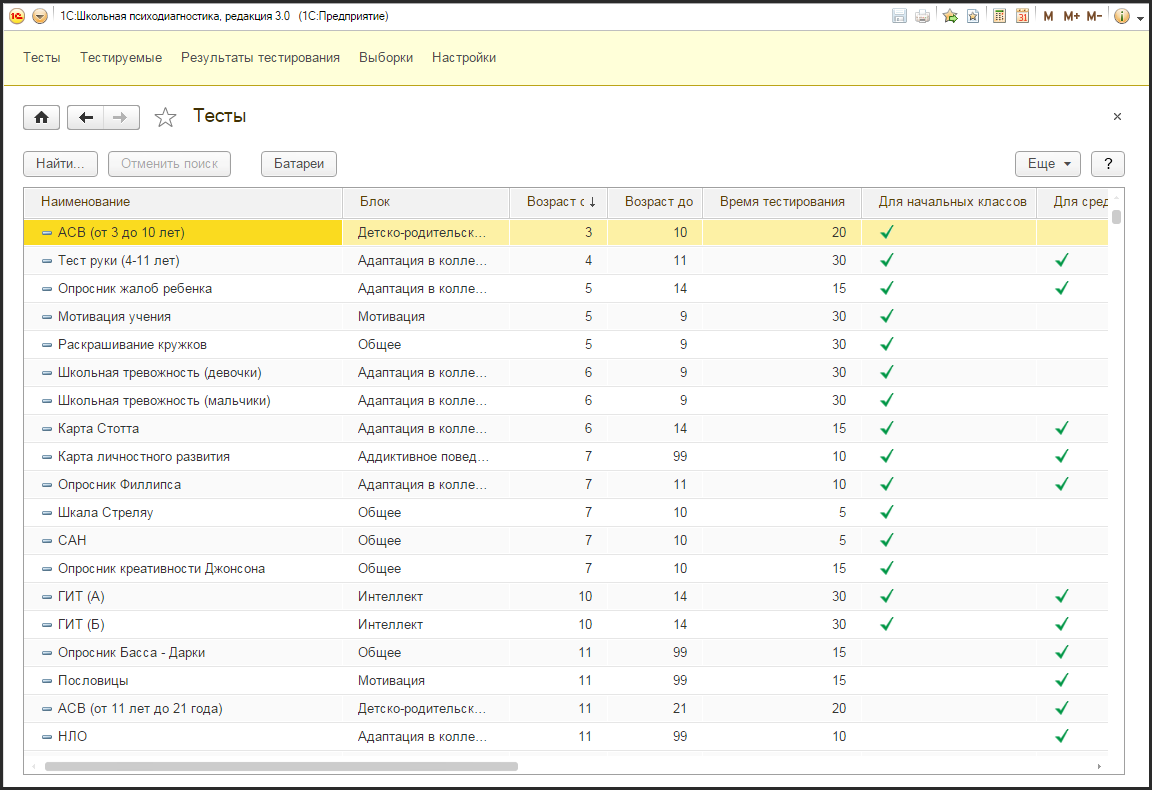
Task: Toggle primary-class checkmark for Мотивация учения
Action: tap(886, 316)
